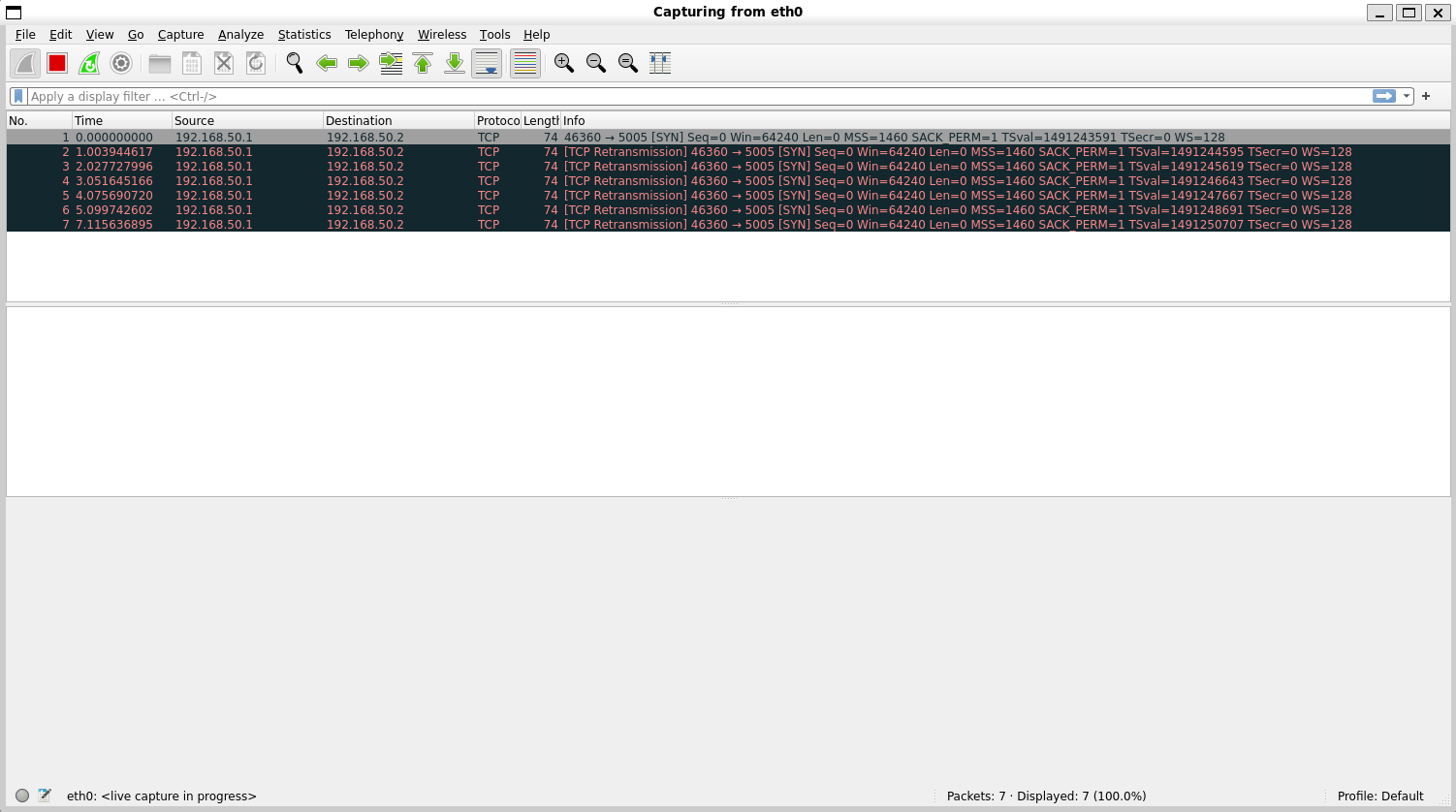This screenshot has height=812, width=1456.
Task: Click the Find a packet magnifier icon
Action: point(294,63)
